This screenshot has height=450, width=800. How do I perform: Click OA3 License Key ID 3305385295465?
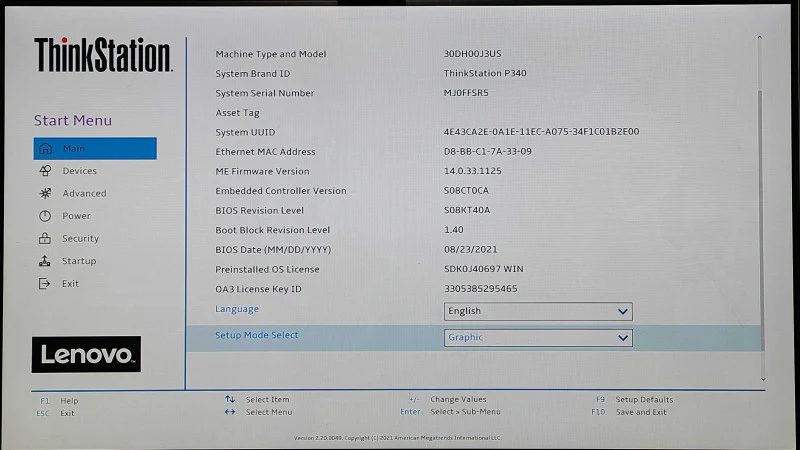[481, 289]
